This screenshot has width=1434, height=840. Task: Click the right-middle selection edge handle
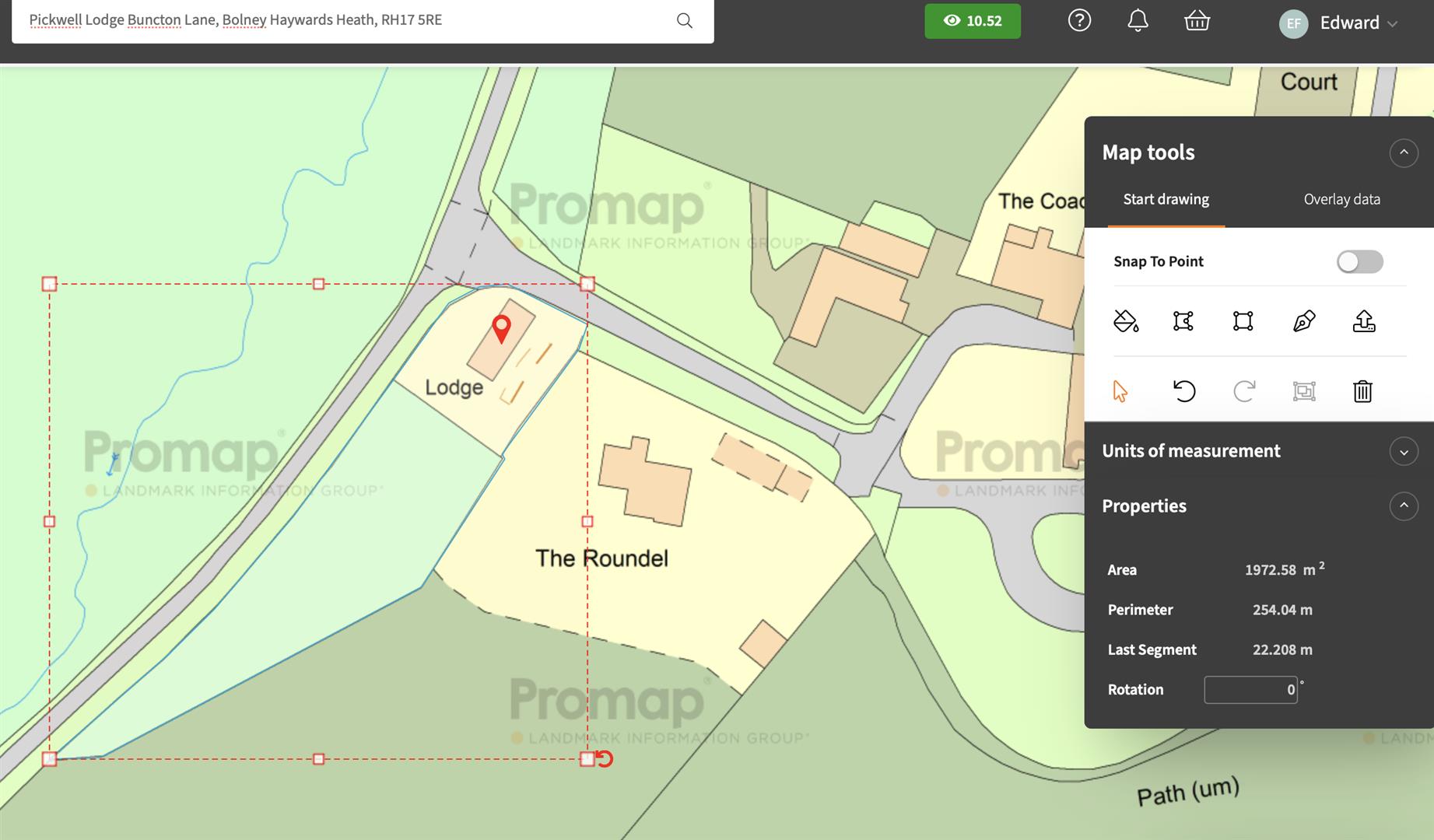point(587,521)
